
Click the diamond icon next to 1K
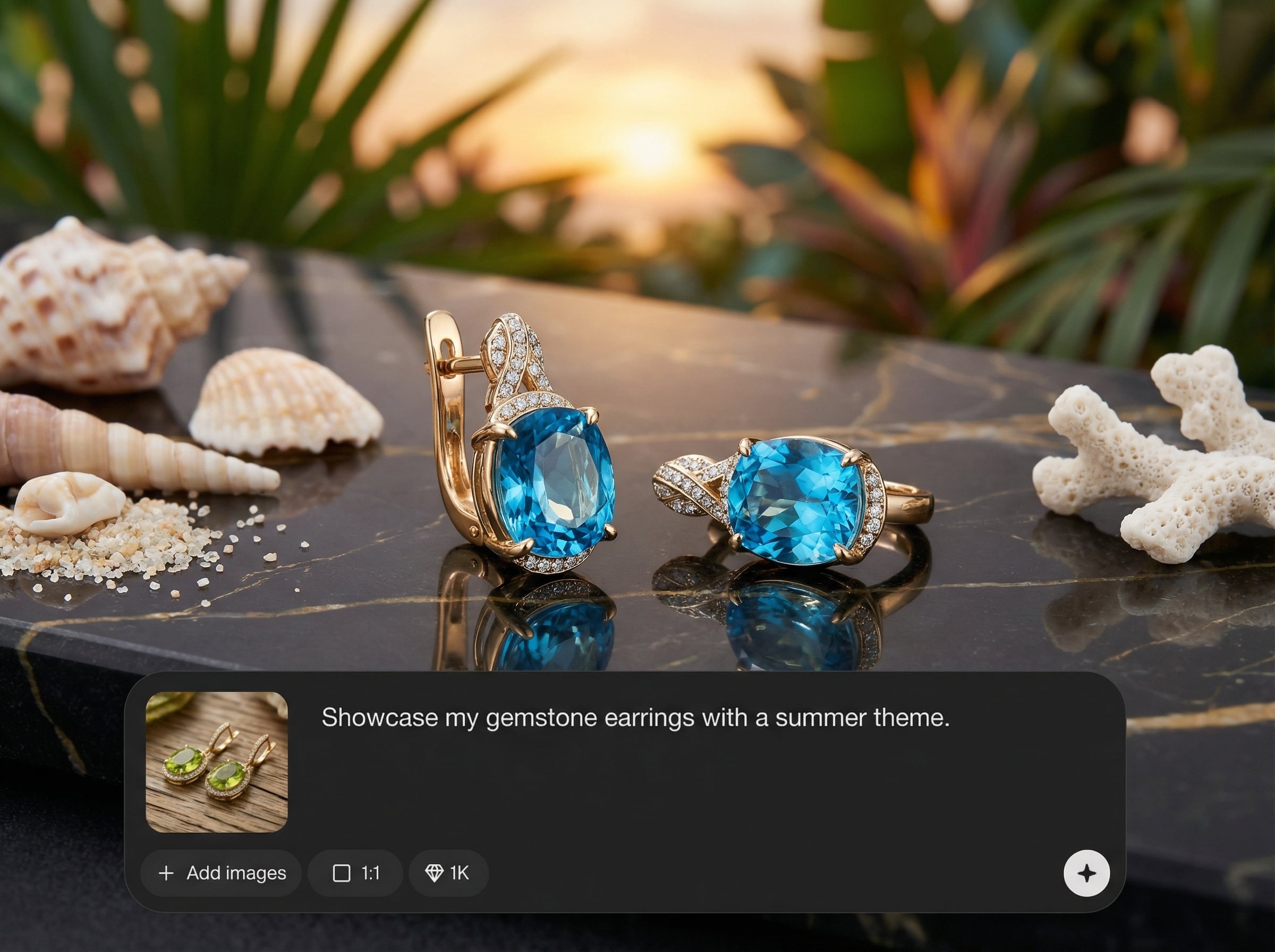(434, 873)
